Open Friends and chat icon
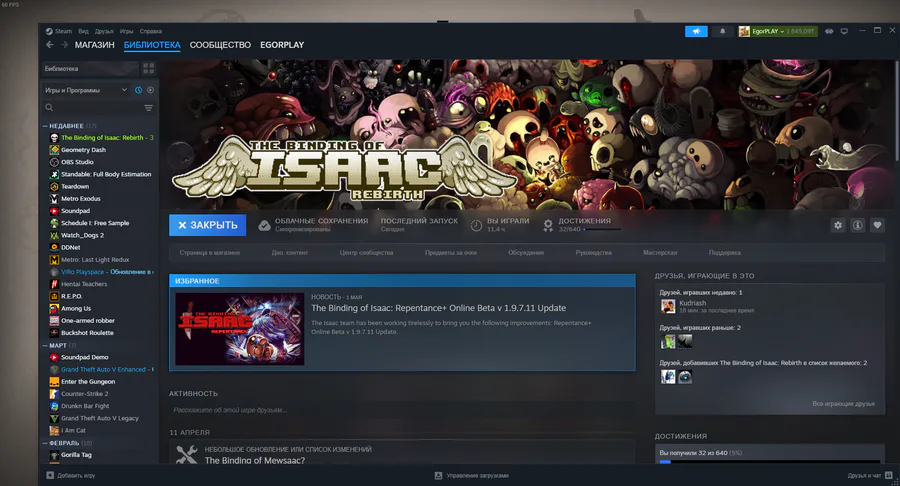This screenshot has height=486, width=900. (889, 475)
